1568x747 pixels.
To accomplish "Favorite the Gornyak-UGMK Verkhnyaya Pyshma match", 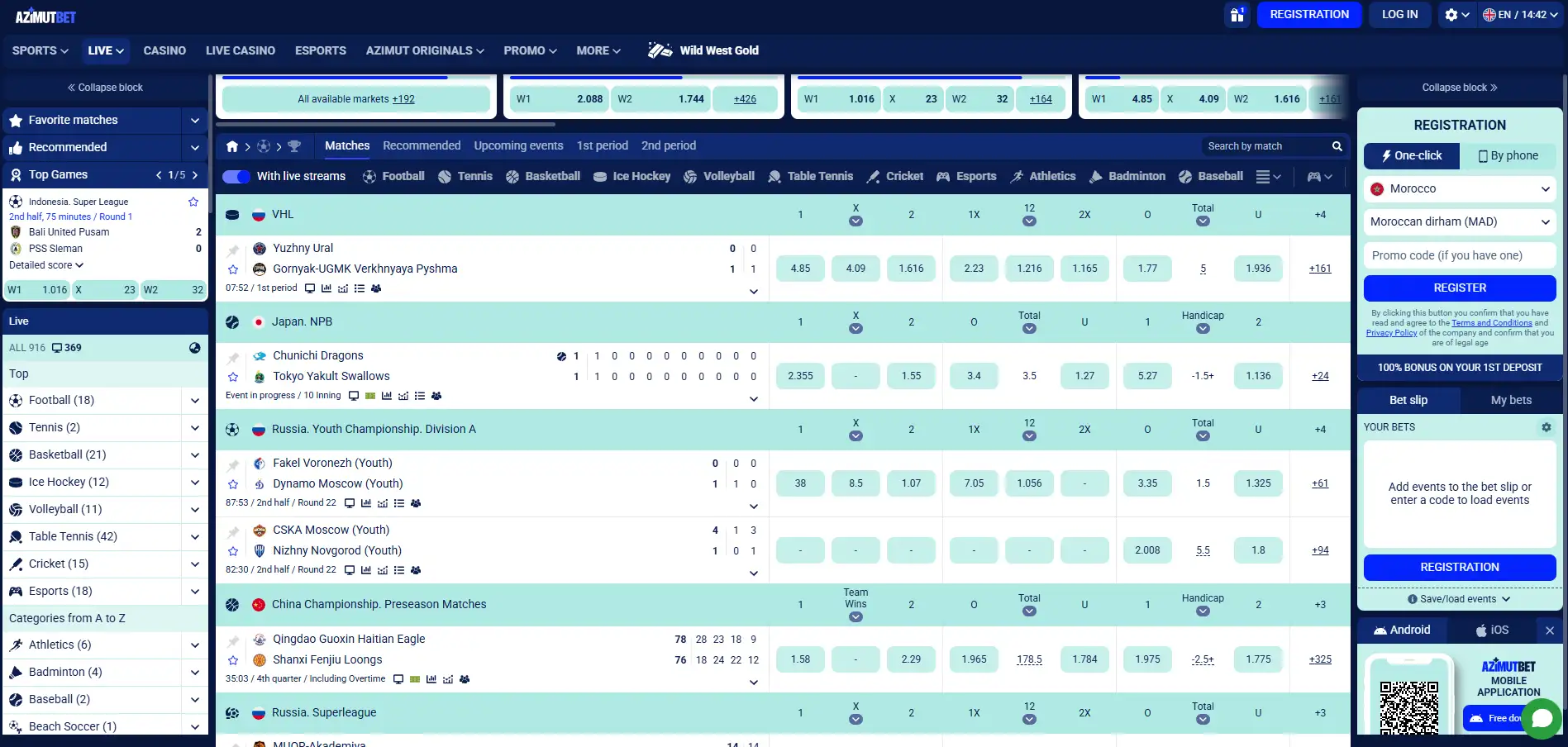I will pyautogui.click(x=233, y=269).
